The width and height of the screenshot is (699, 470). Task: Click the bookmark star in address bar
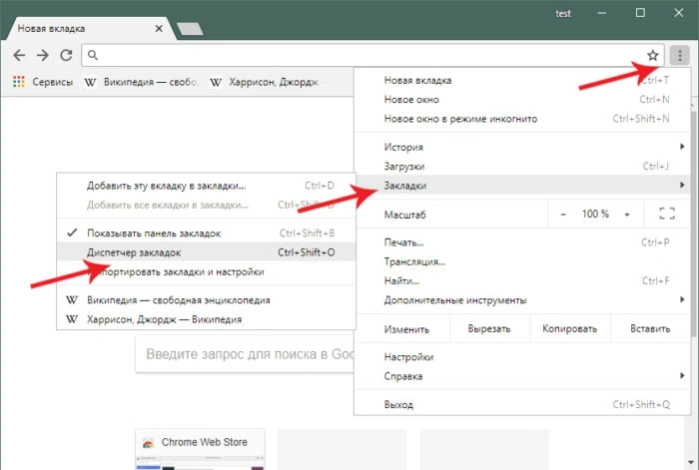pos(653,55)
